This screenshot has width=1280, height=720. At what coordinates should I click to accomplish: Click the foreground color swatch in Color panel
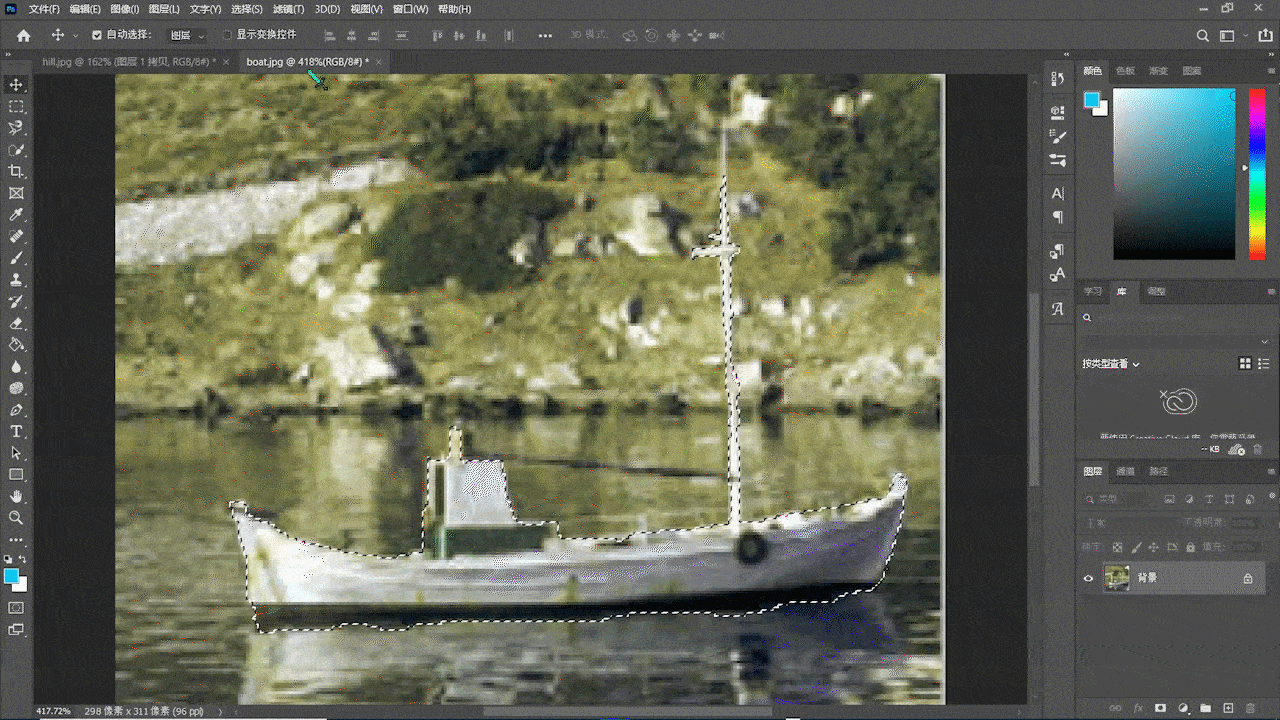tap(1091, 99)
